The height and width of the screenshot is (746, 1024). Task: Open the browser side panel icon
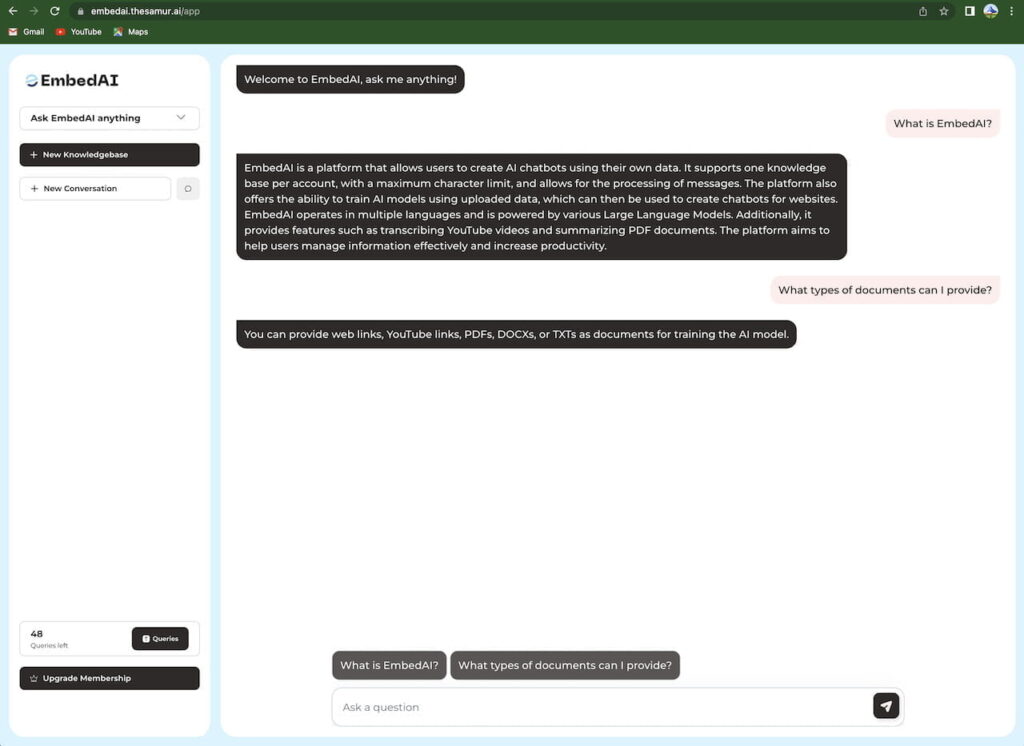point(970,11)
